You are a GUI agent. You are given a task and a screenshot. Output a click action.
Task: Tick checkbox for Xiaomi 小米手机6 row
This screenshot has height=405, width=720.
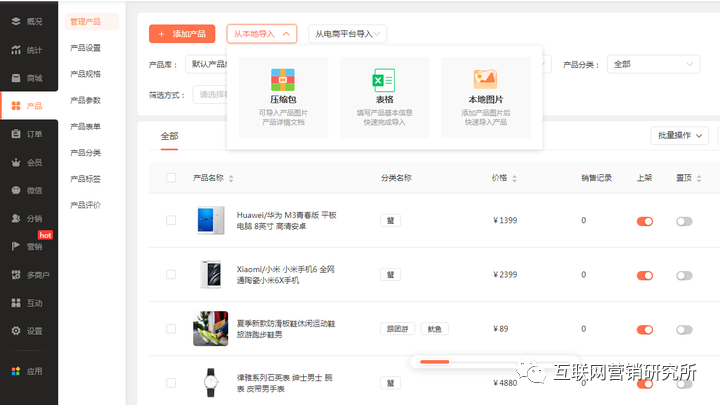pos(171,275)
